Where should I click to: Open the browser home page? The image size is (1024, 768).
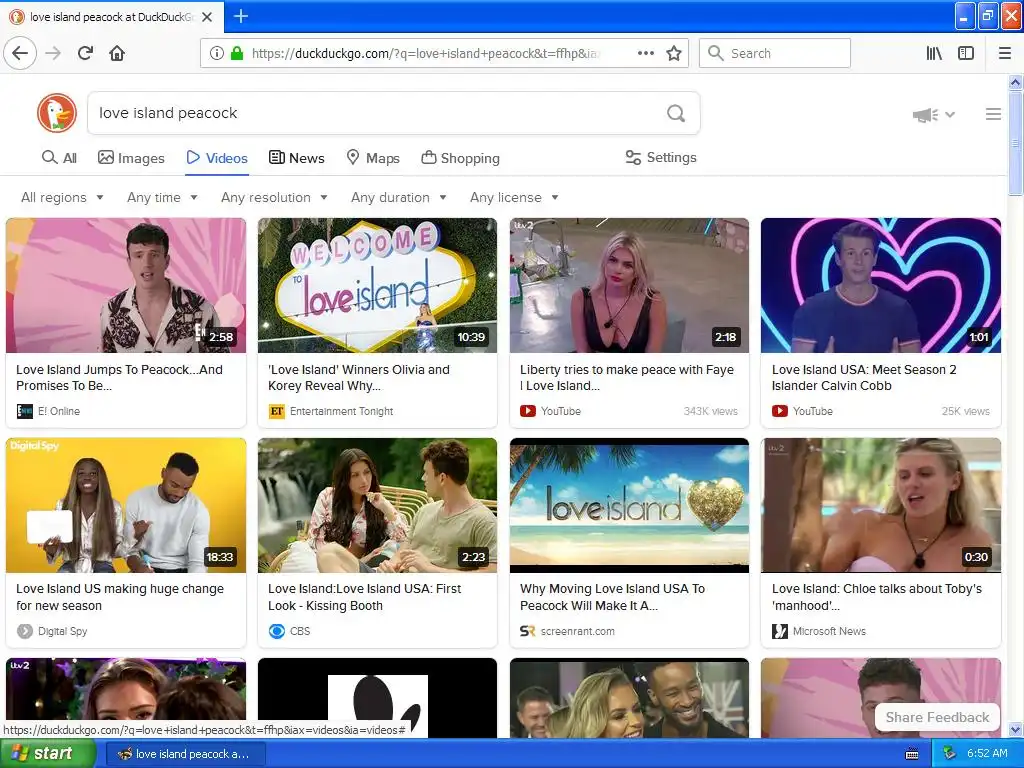pos(117,54)
